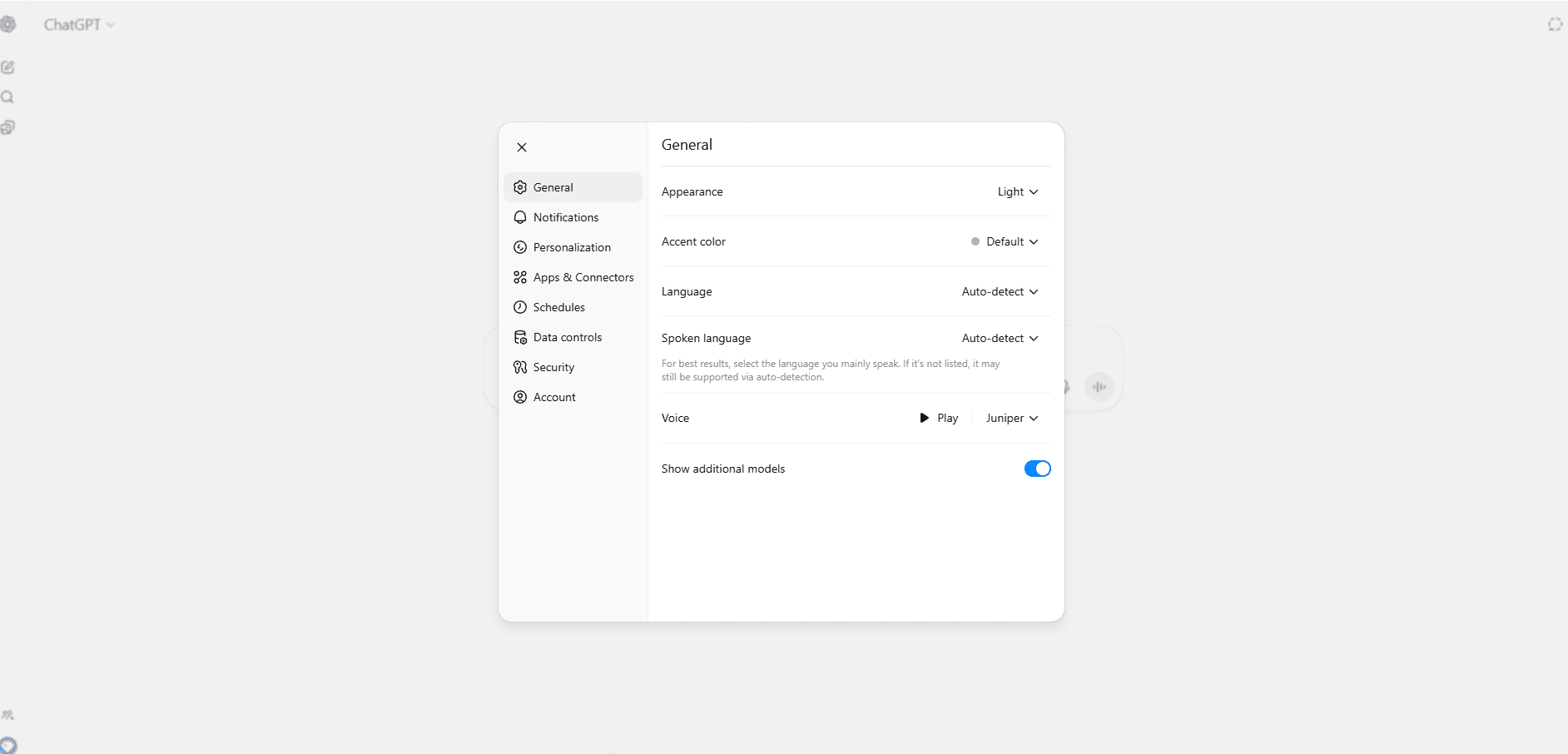Click the General gear icon in sidebar
Screen dimensions: 1568x754
click(x=520, y=187)
